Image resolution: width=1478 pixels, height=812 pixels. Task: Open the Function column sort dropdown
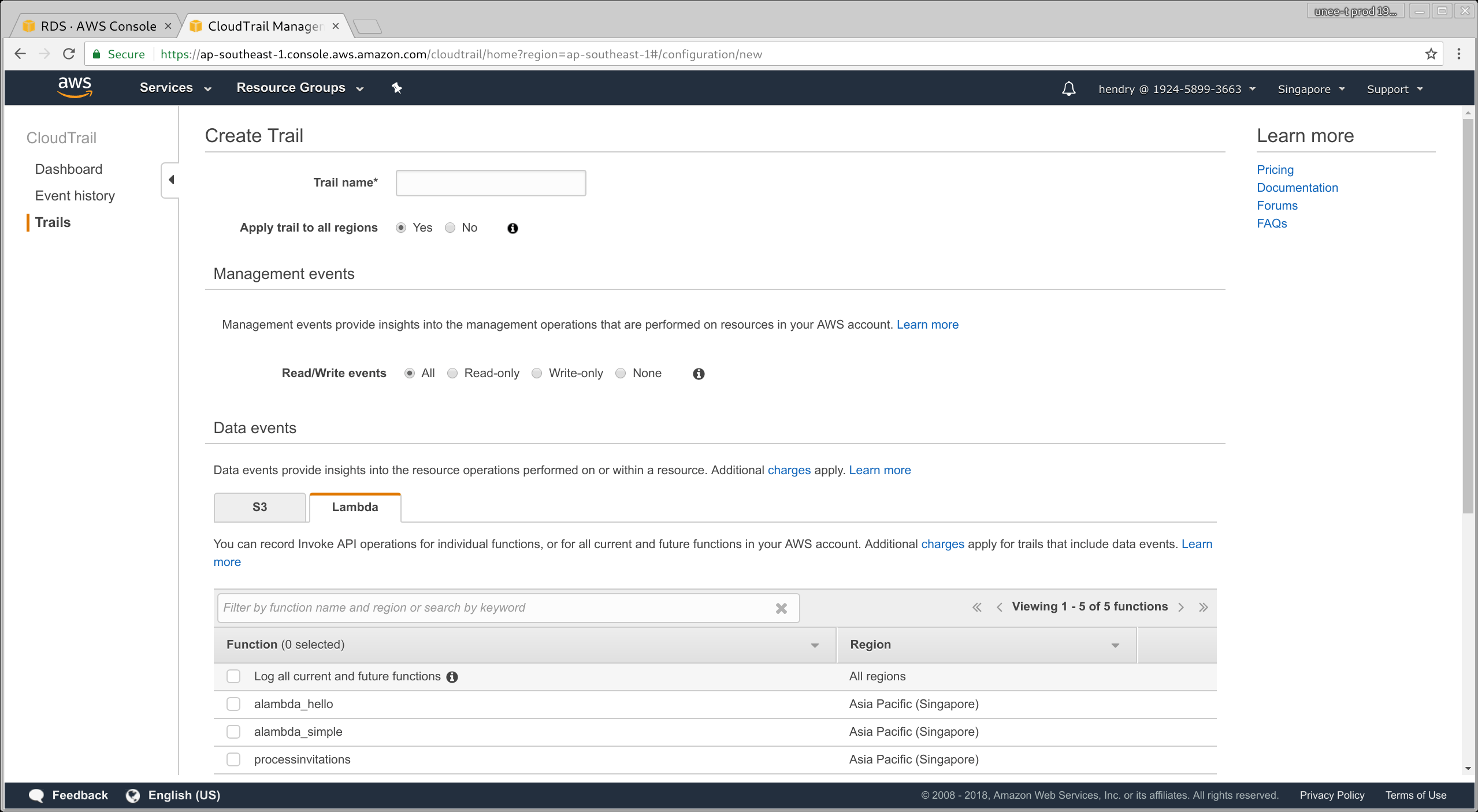(815, 645)
